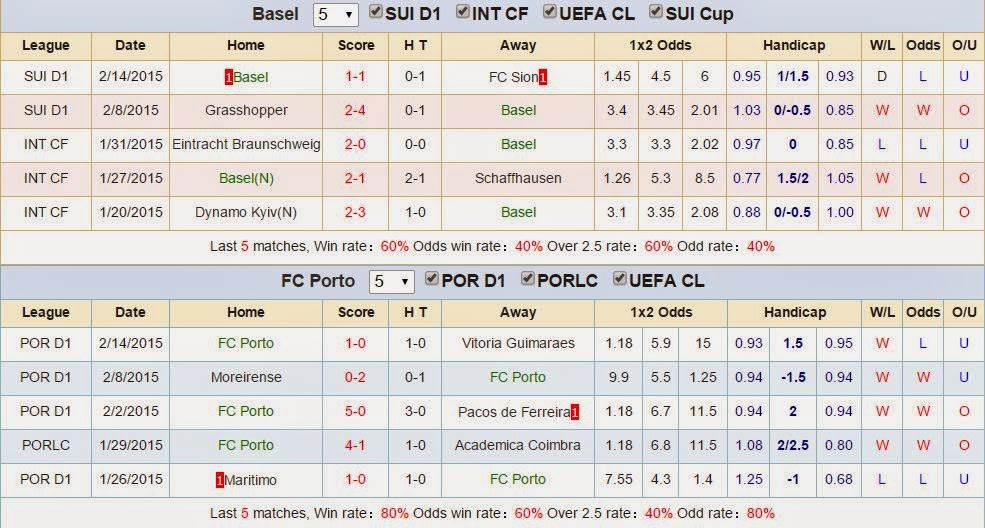This screenshot has height=528, width=985.
Task: Uncheck the PORLC filter
Action: pos(527,279)
